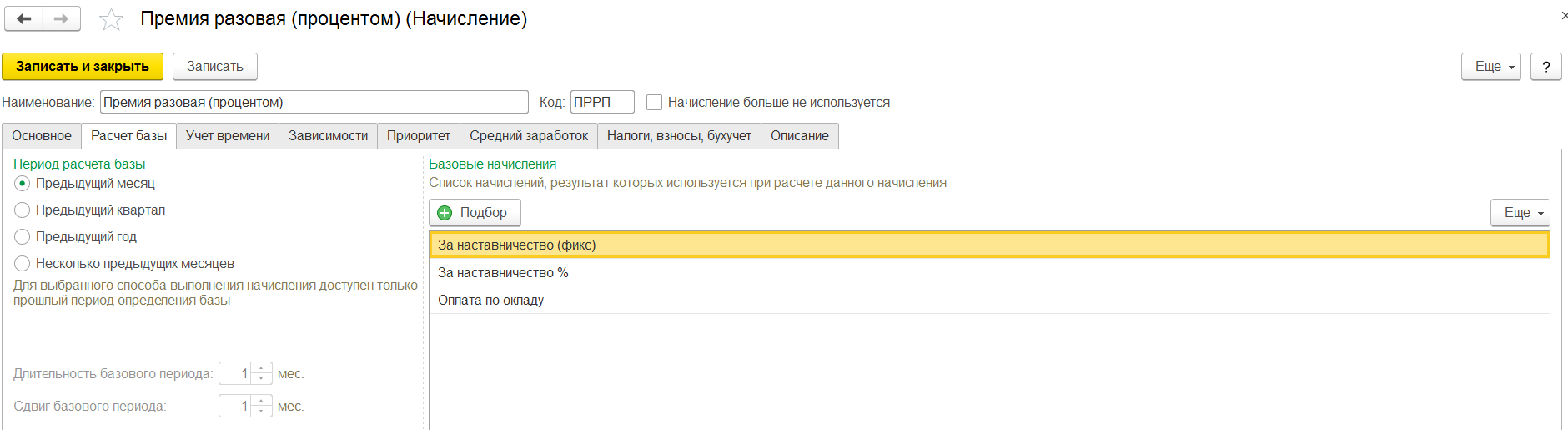
Task: Select Предыдущий квартал radio option
Action: point(23,210)
